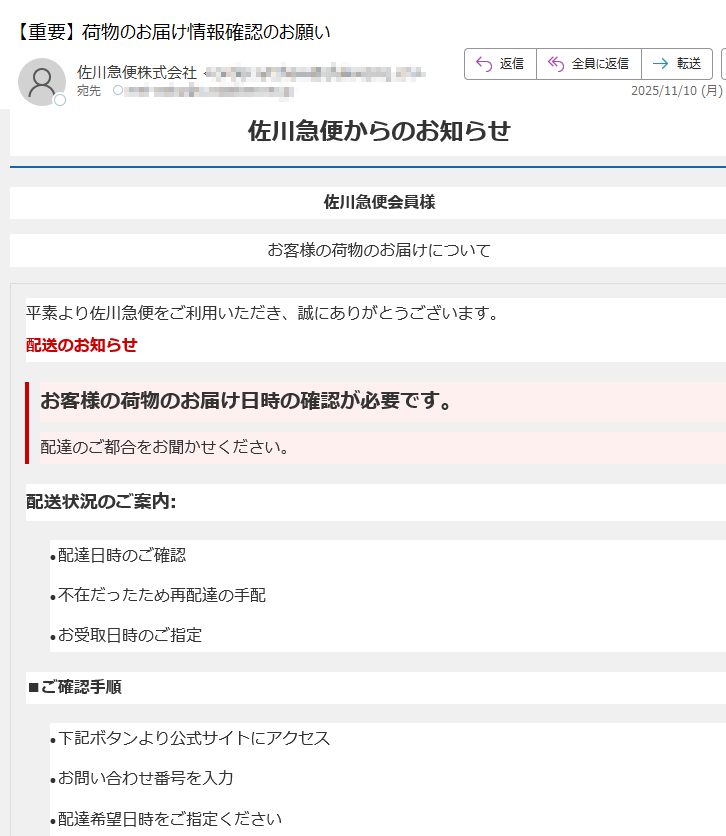Click the sender avatar icon
The width and height of the screenshot is (726, 836).
tap(42, 82)
